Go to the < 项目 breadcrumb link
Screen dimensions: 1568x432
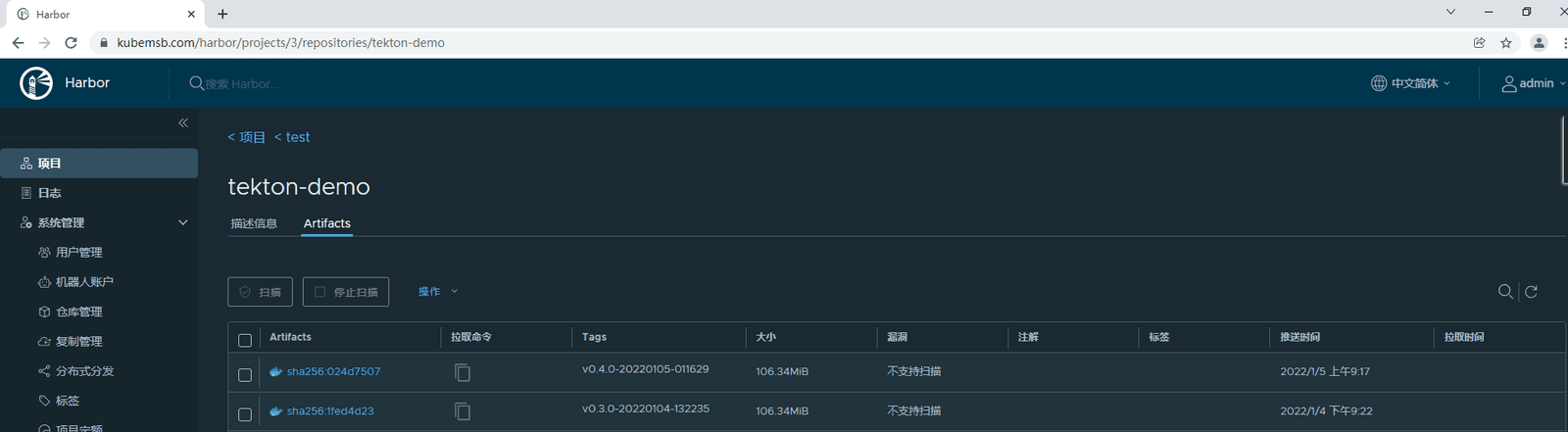pos(246,137)
